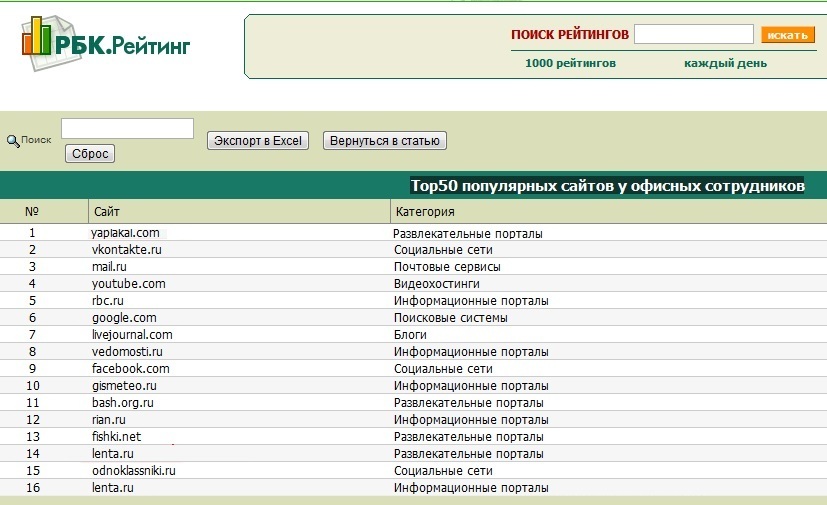Sort by the Сайт column header

coord(107,212)
